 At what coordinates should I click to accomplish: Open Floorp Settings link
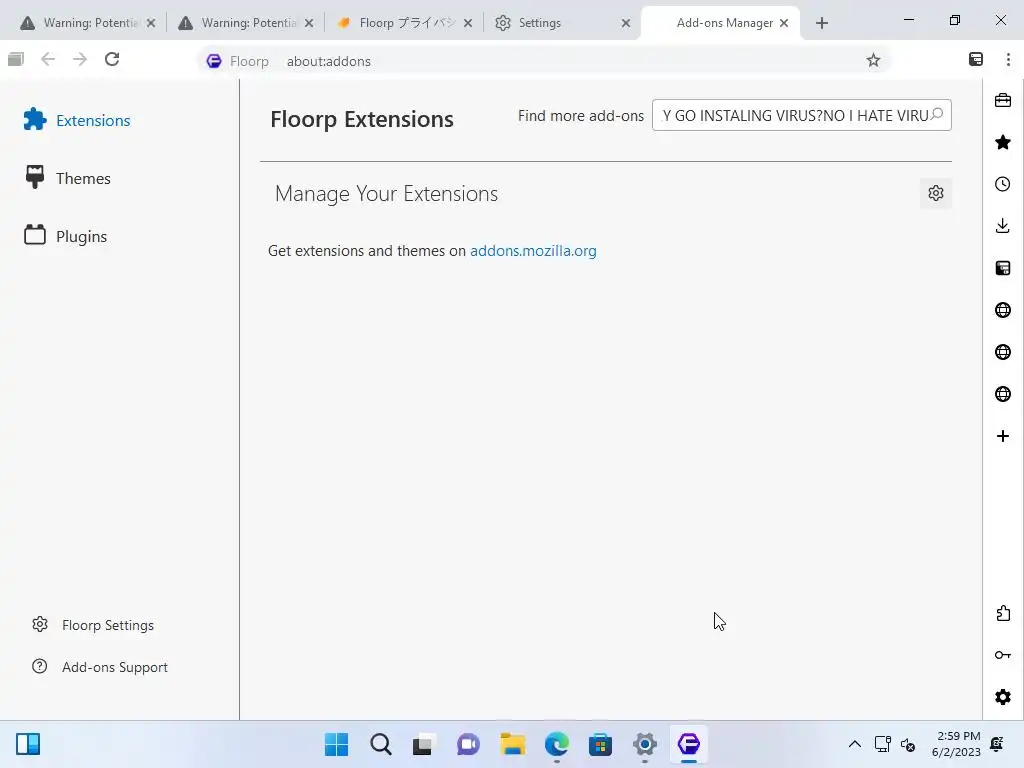[93, 625]
